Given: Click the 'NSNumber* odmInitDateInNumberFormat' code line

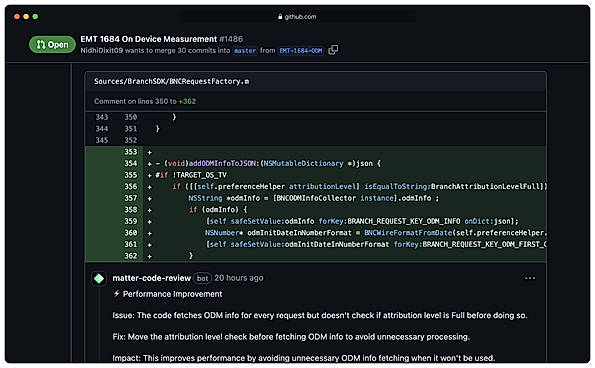Looking at the screenshot, I should [376, 233].
